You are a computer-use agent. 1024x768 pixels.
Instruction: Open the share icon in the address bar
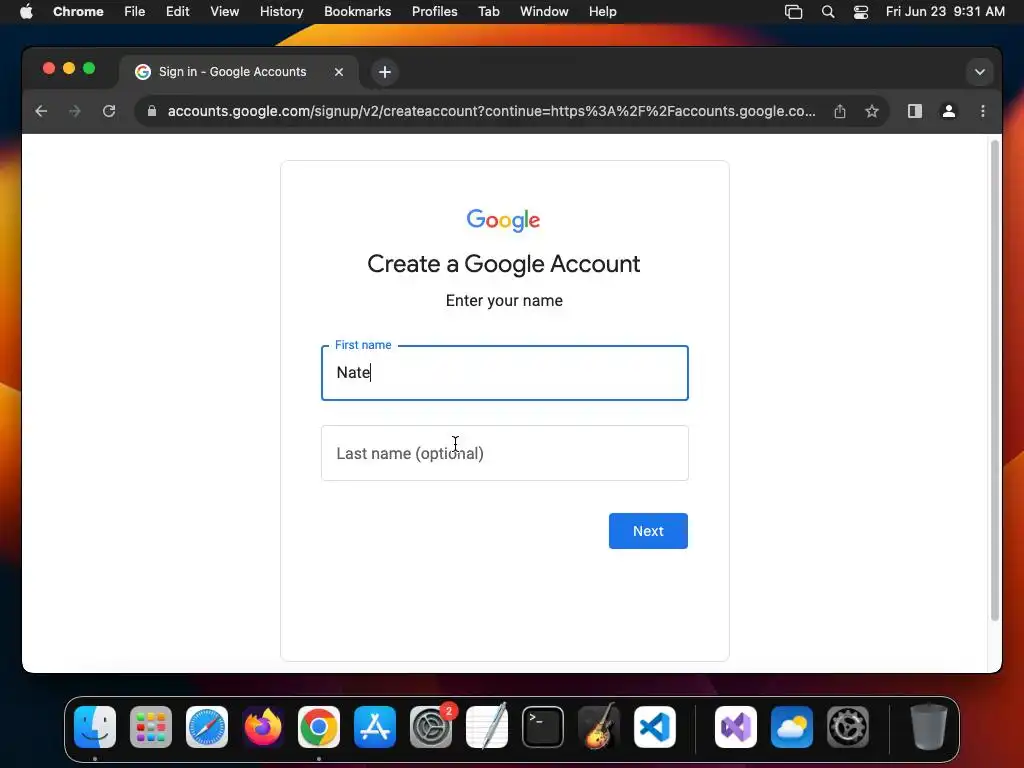coord(840,111)
